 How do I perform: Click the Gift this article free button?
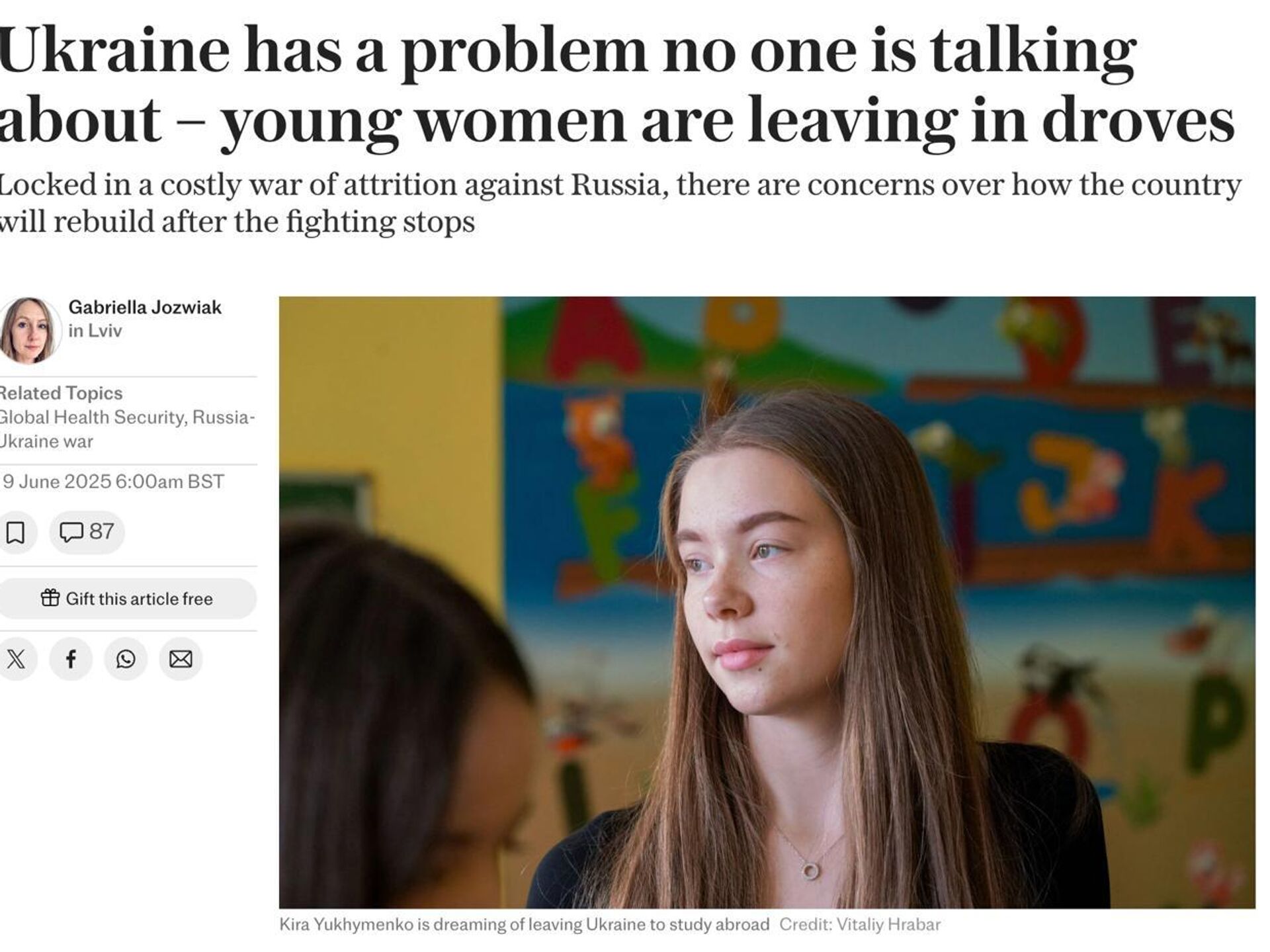[126, 599]
